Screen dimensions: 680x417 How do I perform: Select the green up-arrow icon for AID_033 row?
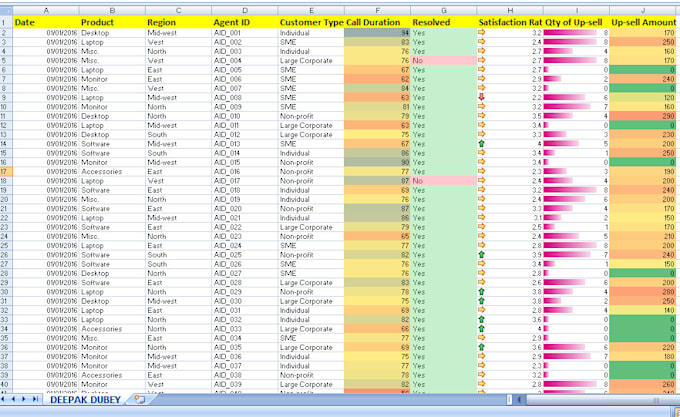click(481, 329)
